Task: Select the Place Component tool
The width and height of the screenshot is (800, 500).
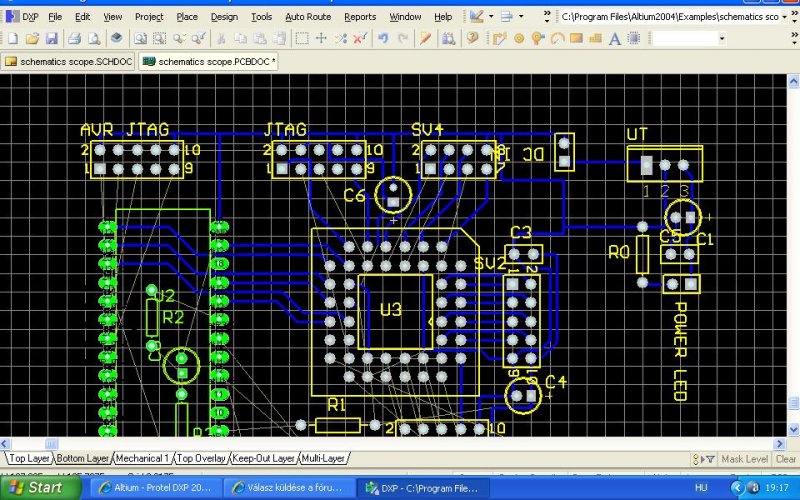Action: tap(634, 38)
